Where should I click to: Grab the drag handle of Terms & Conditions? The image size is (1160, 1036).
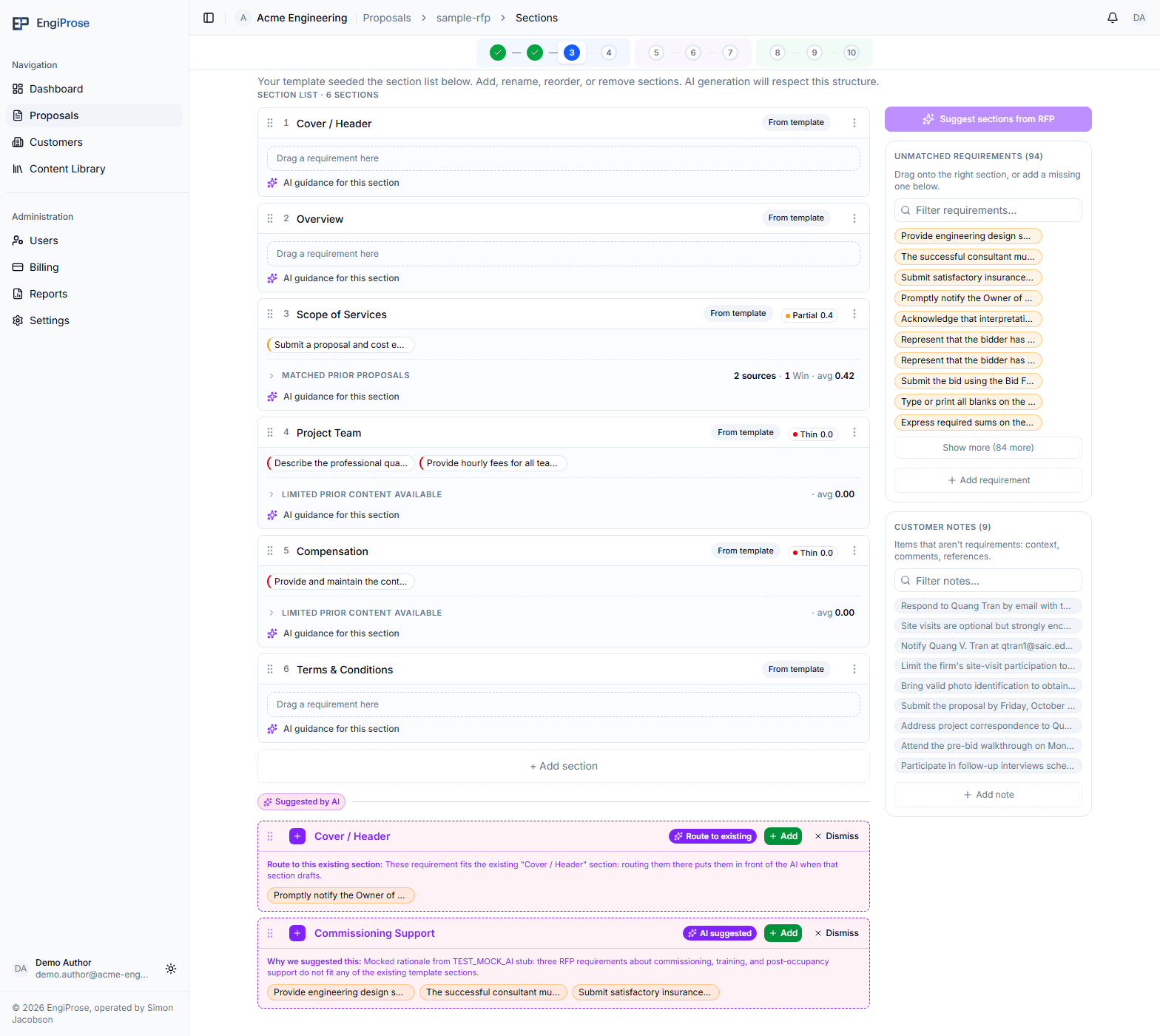270,669
